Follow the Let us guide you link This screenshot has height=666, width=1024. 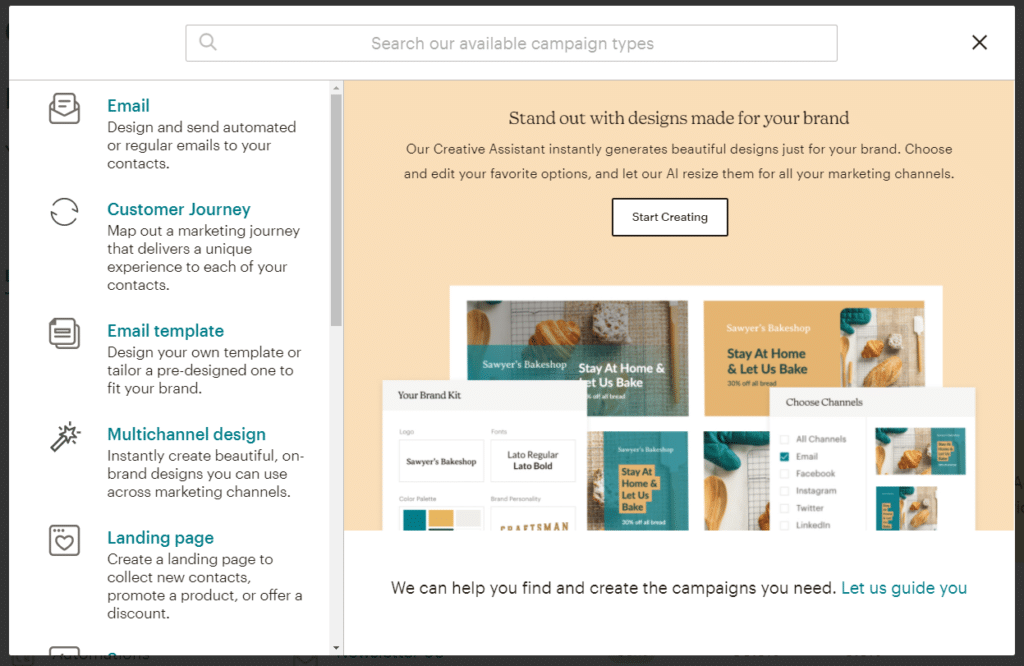(904, 588)
